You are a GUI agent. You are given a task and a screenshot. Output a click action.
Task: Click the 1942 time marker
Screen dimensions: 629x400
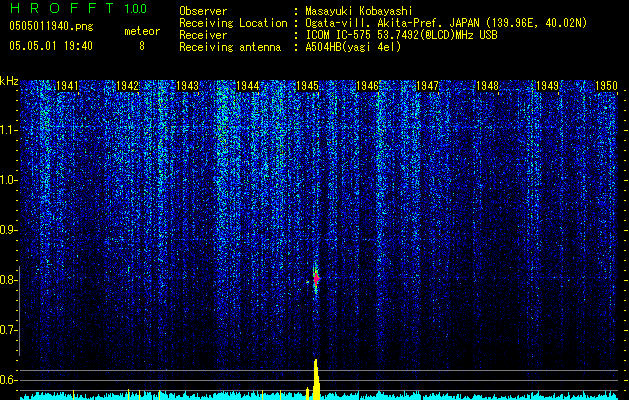[127, 85]
